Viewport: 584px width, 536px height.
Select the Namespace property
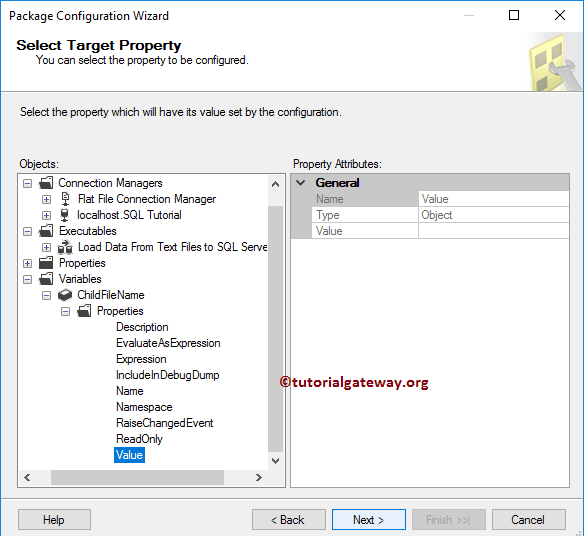tap(144, 407)
